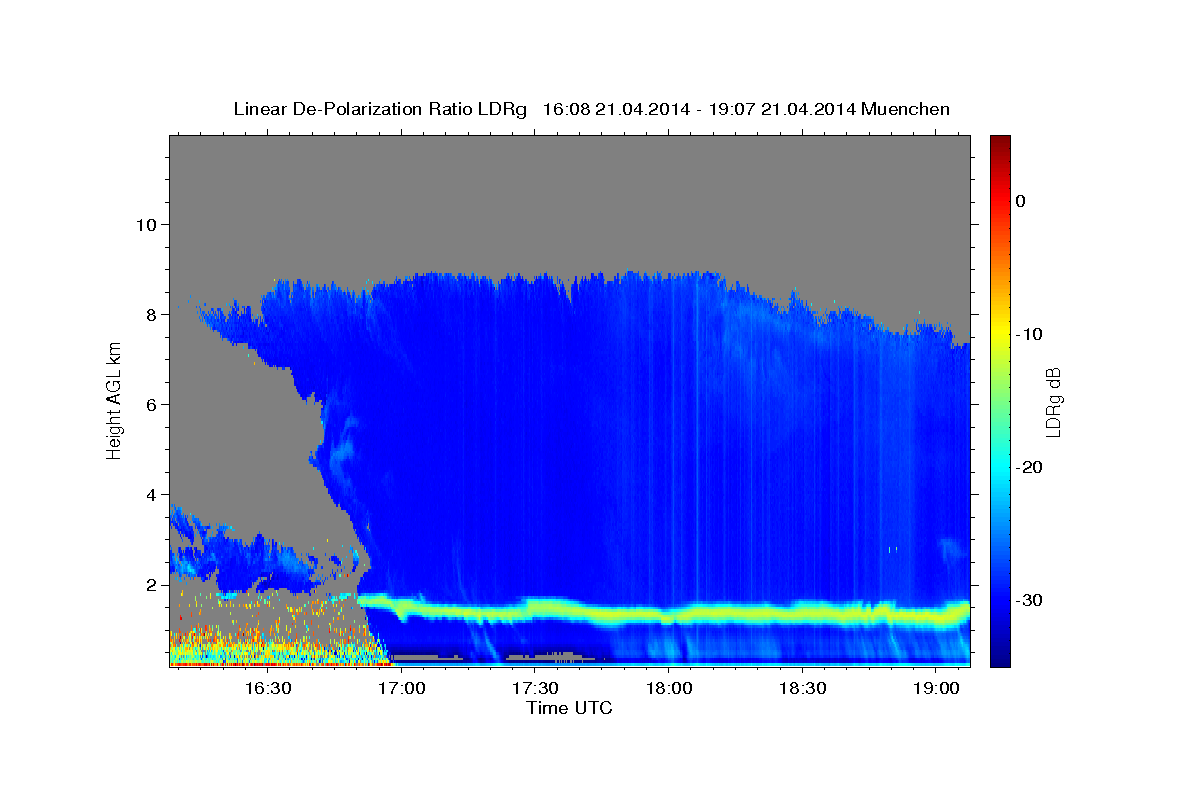Click the Time UTC axis title
This screenshot has width=1200, height=800.
click(569, 708)
